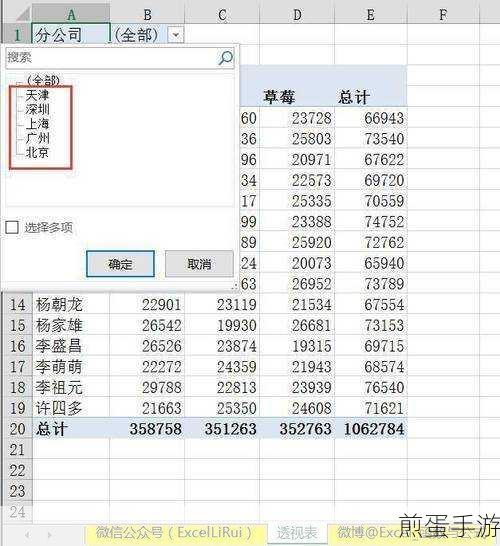Click the search magnifier icon in filter box
500x546 pixels.
[x=225, y=58]
